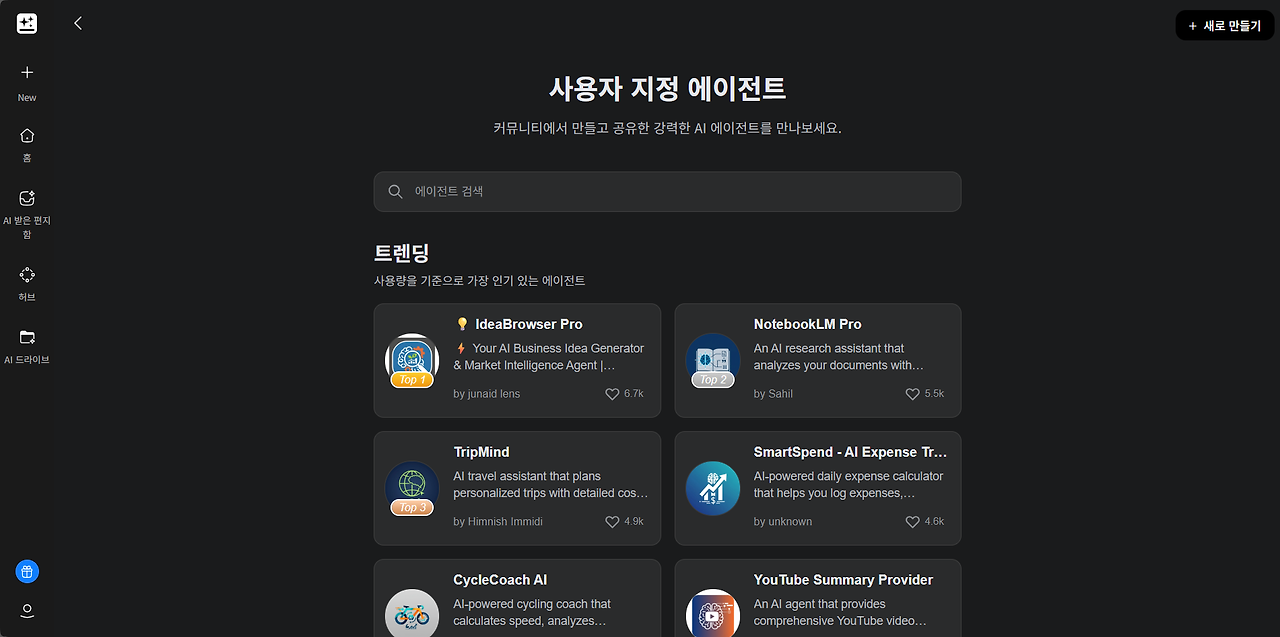Click NotebookLM Pro agent avatar
This screenshot has height=637, width=1280.
(712, 360)
